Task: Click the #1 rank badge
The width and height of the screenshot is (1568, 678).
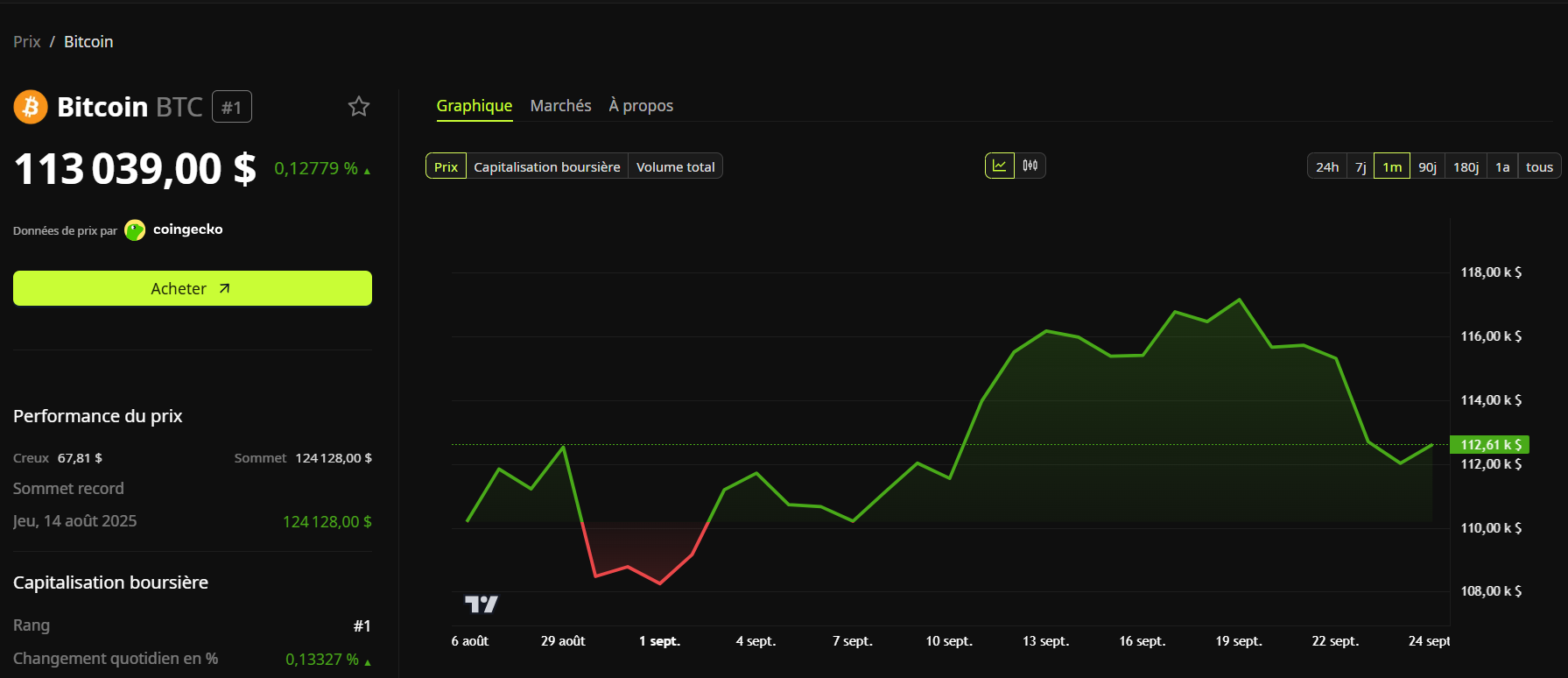Action: (232, 107)
